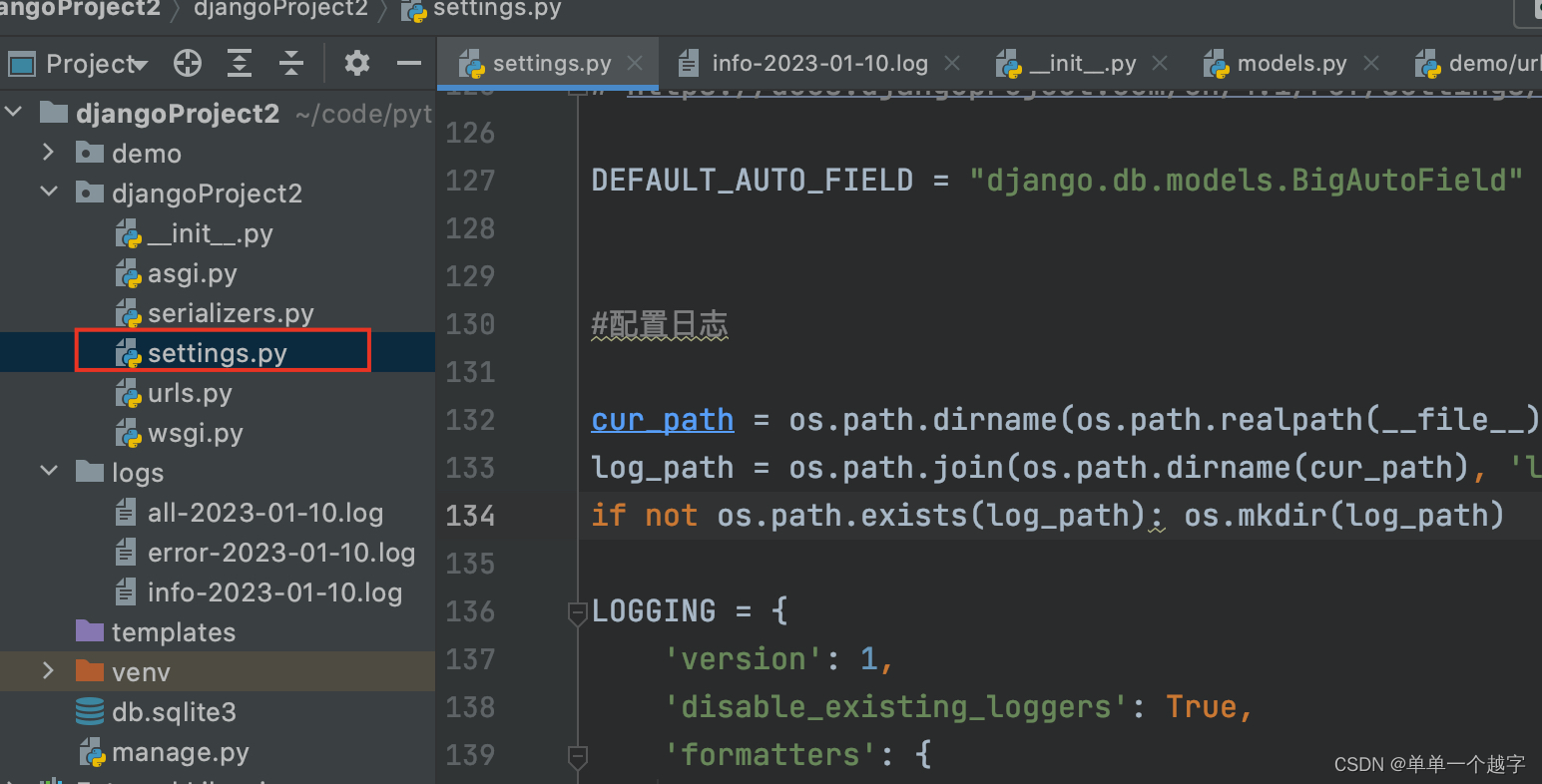The image size is (1542, 784).
Task: Collapse the djangoProject2 root folder
Action: coord(14,112)
